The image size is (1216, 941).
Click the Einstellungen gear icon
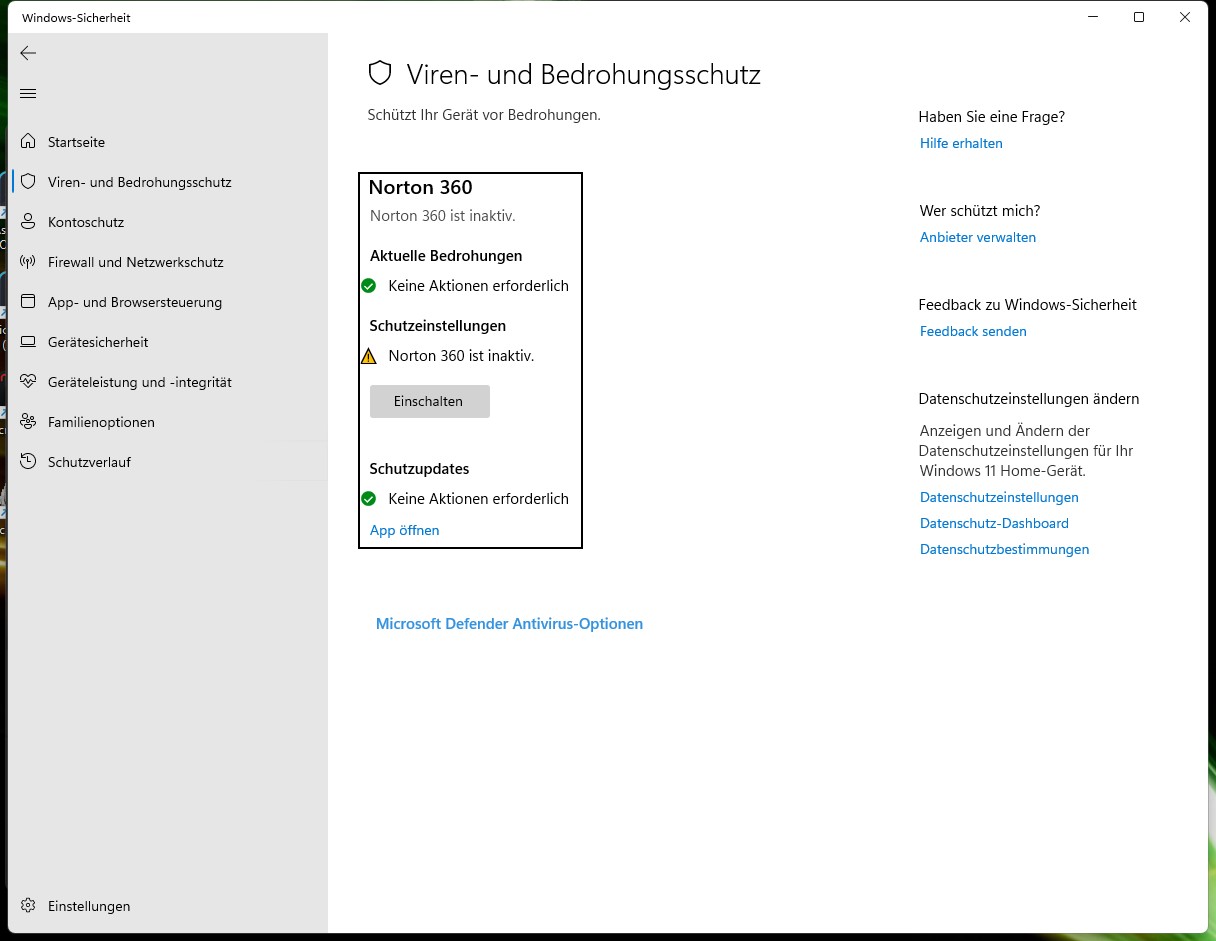click(x=28, y=906)
